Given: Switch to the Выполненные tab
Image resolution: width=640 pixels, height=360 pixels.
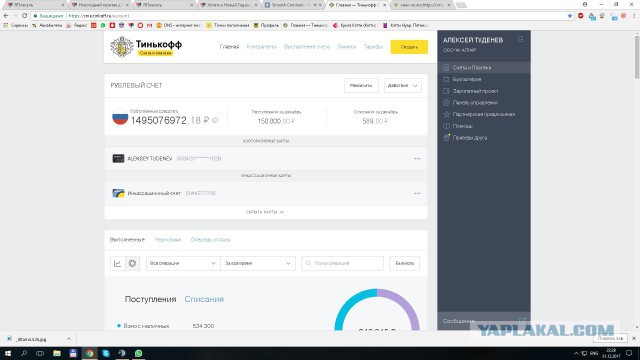Looking at the screenshot, I should pyautogui.click(x=127, y=240).
